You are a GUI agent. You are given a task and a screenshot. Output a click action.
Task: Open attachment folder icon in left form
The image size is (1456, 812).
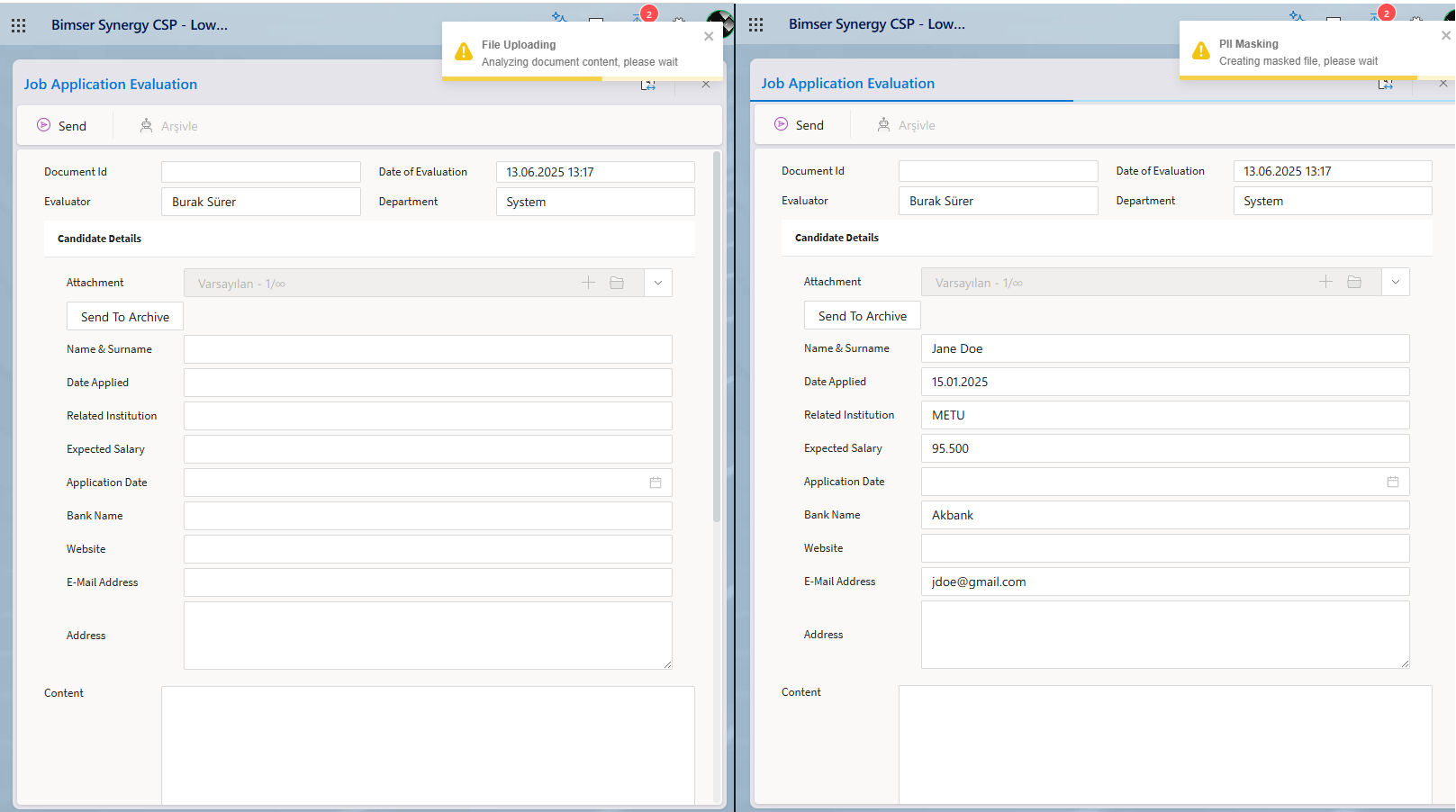point(617,283)
